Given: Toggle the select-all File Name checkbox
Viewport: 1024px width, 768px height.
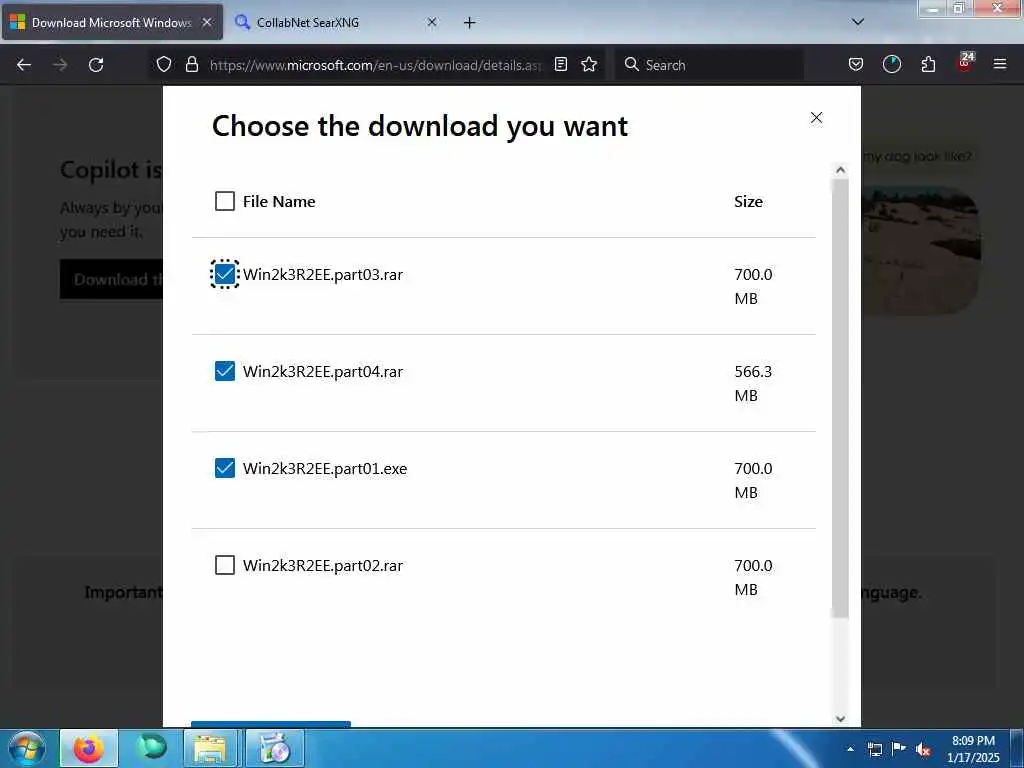Looking at the screenshot, I should click(x=225, y=201).
